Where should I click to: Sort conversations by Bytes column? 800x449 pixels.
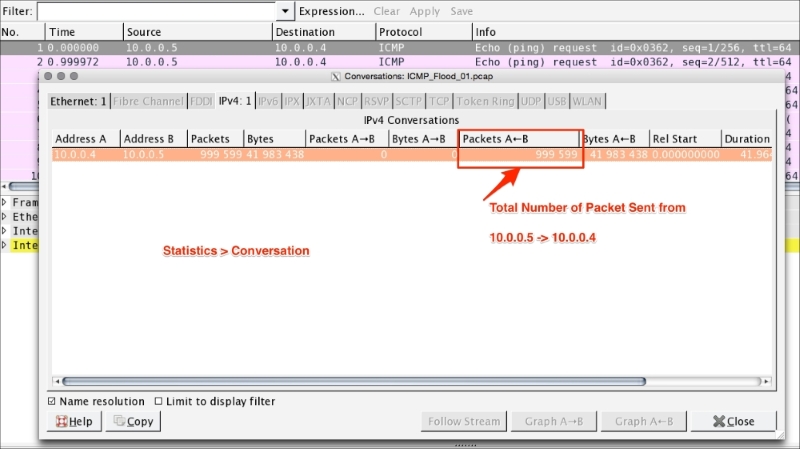[274, 139]
